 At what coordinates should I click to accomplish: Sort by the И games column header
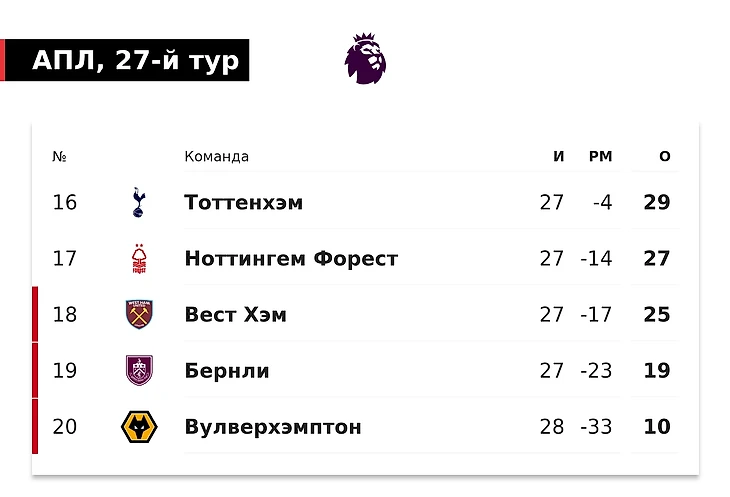point(559,156)
